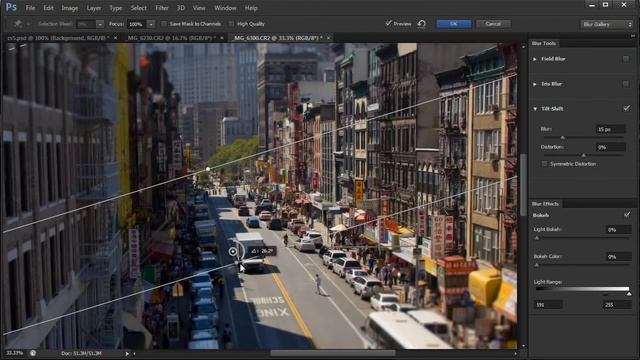Click the Bokeh Color slider handle

(537, 265)
